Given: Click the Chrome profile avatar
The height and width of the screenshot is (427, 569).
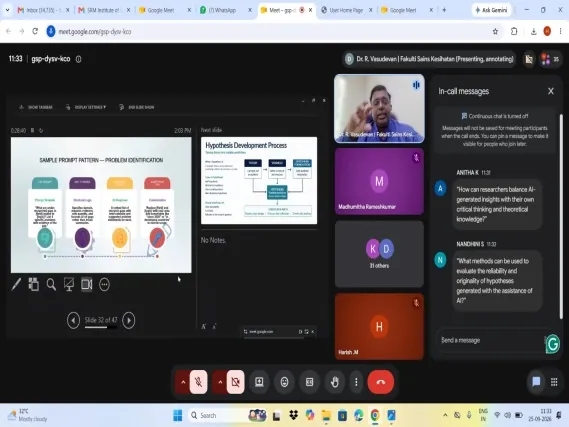Looking at the screenshot, I should [547, 32].
